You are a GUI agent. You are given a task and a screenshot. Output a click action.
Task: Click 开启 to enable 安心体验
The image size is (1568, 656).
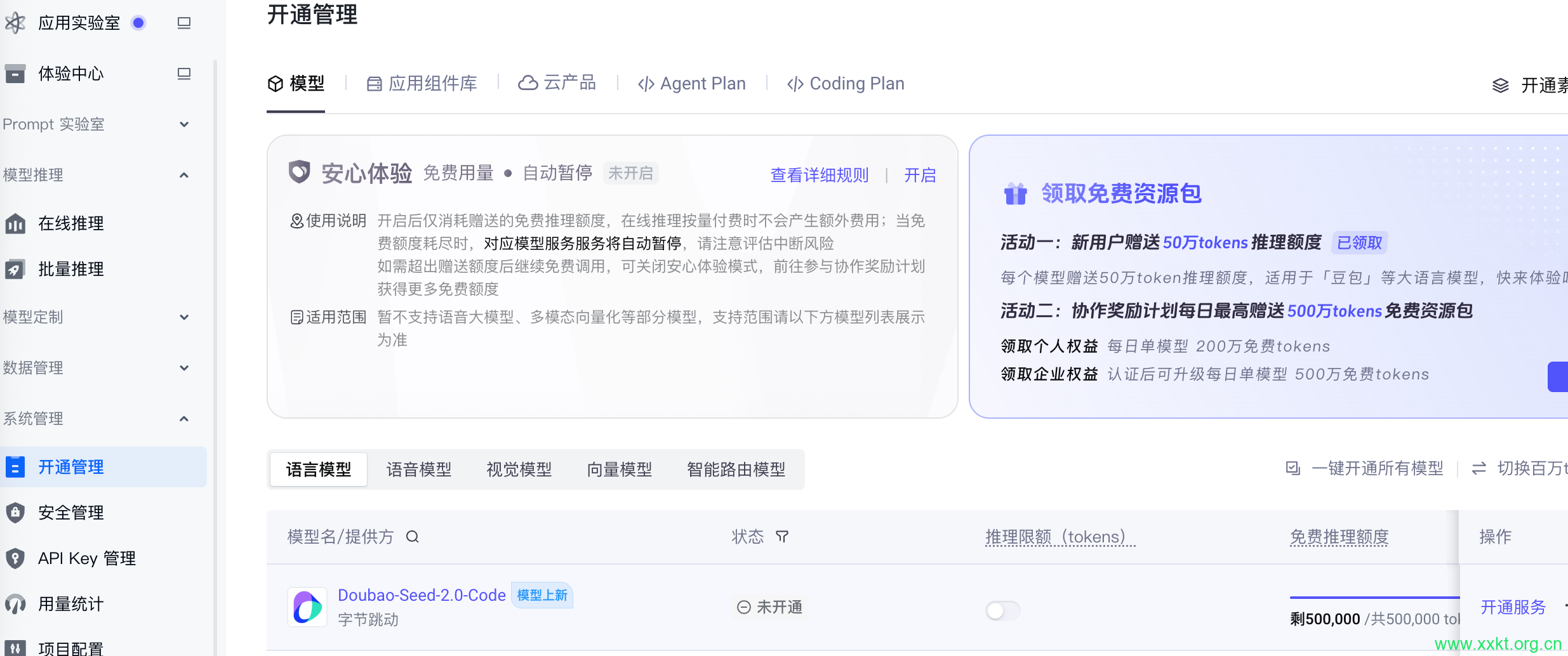click(920, 175)
